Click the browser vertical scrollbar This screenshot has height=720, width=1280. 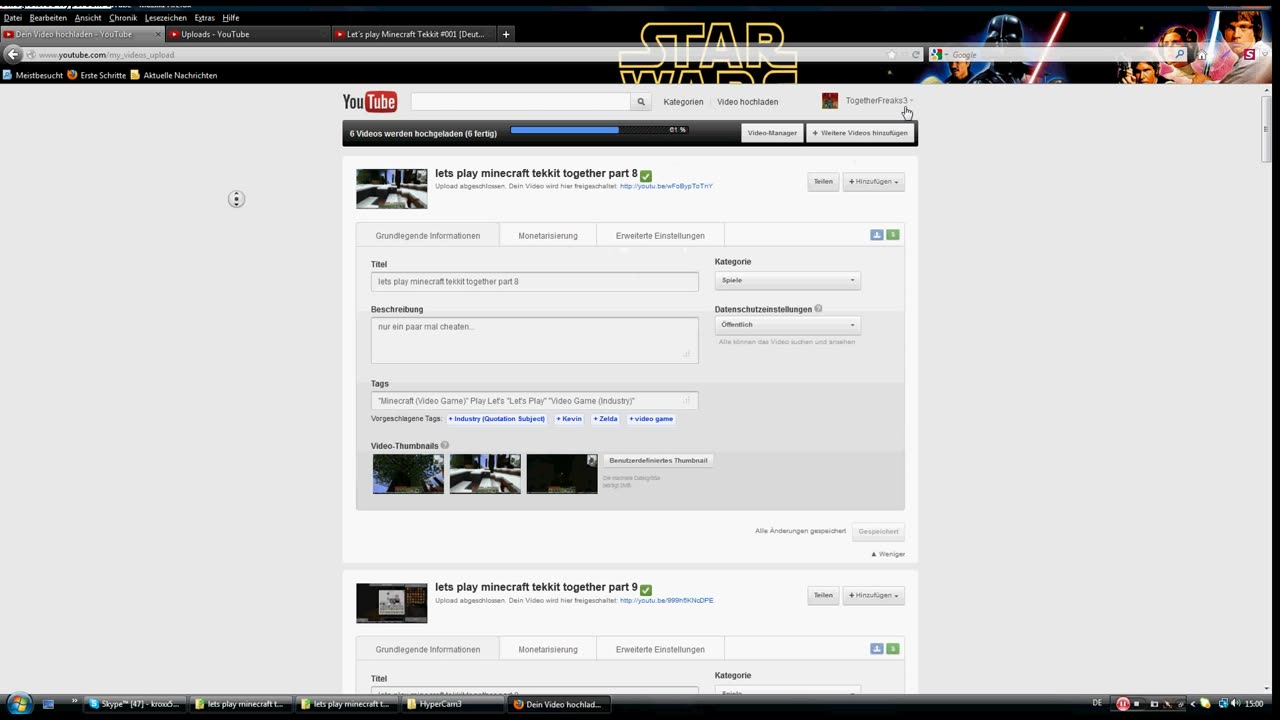pyautogui.click(x=1267, y=127)
